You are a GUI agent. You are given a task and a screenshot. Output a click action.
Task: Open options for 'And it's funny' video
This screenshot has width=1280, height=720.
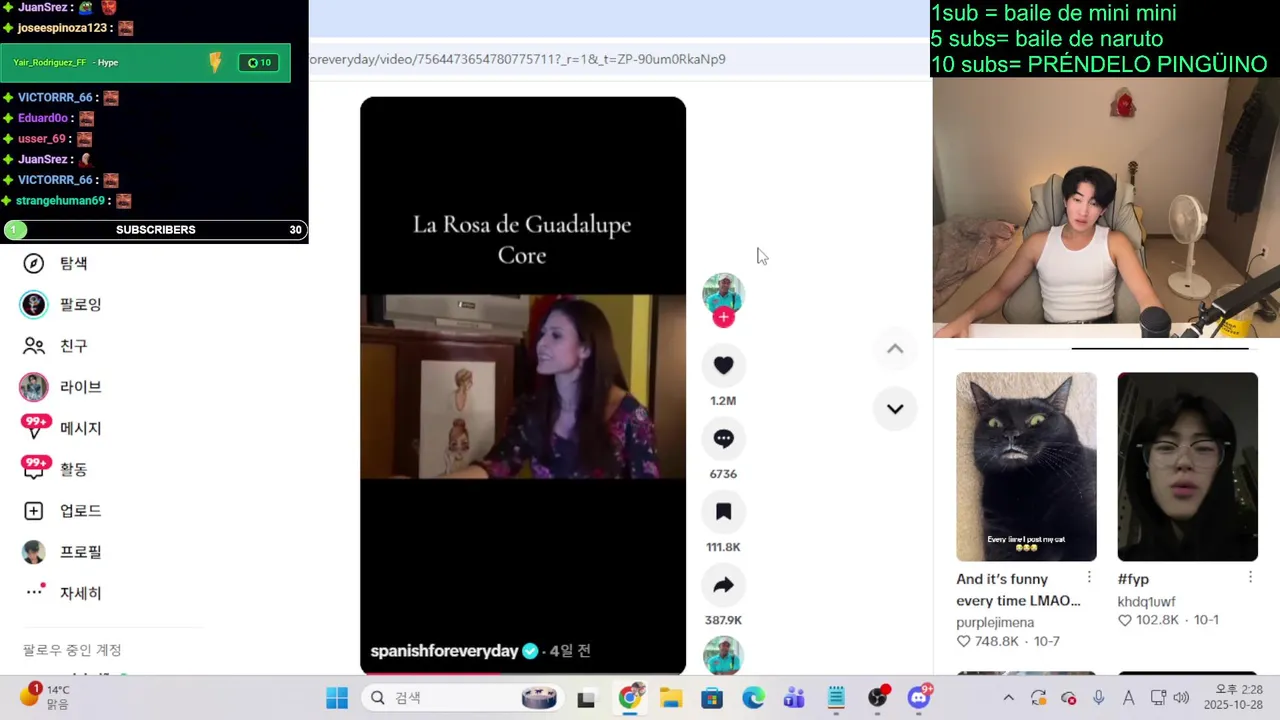coord(1089,578)
